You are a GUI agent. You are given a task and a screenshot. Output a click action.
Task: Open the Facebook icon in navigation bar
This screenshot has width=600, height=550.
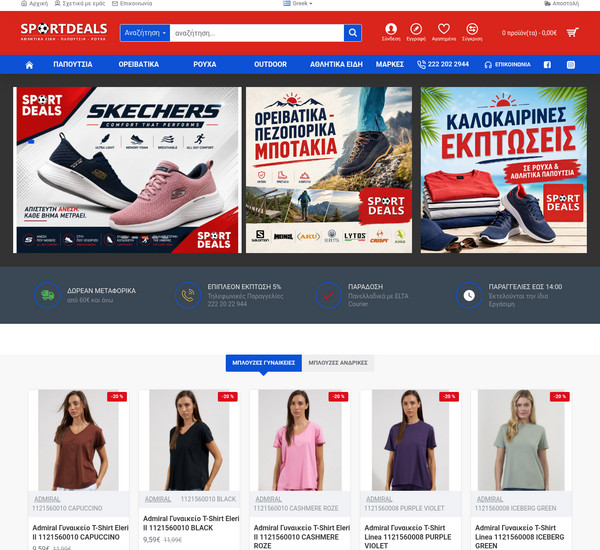(547, 65)
